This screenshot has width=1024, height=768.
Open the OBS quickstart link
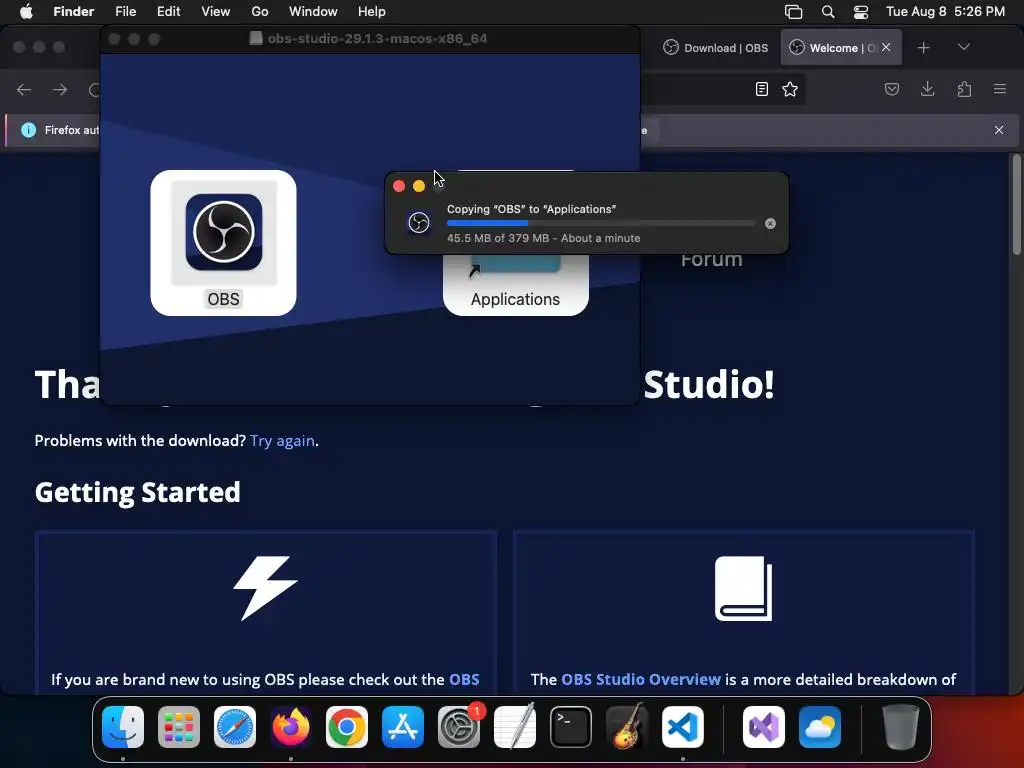[464, 679]
